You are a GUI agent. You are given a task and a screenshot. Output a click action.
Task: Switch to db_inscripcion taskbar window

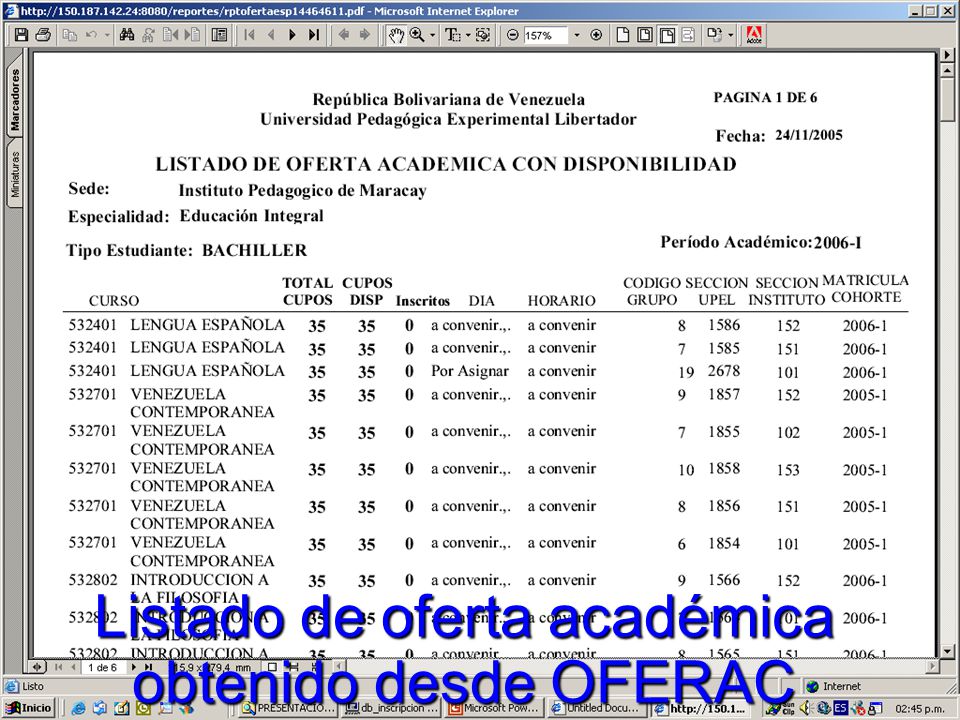(391, 708)
